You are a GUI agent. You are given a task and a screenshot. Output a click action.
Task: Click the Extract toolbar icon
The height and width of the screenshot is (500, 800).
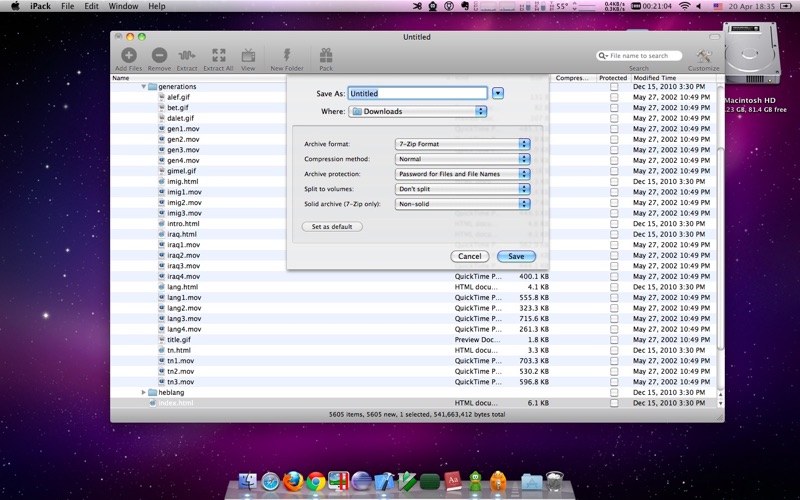(x=187, y=56)
